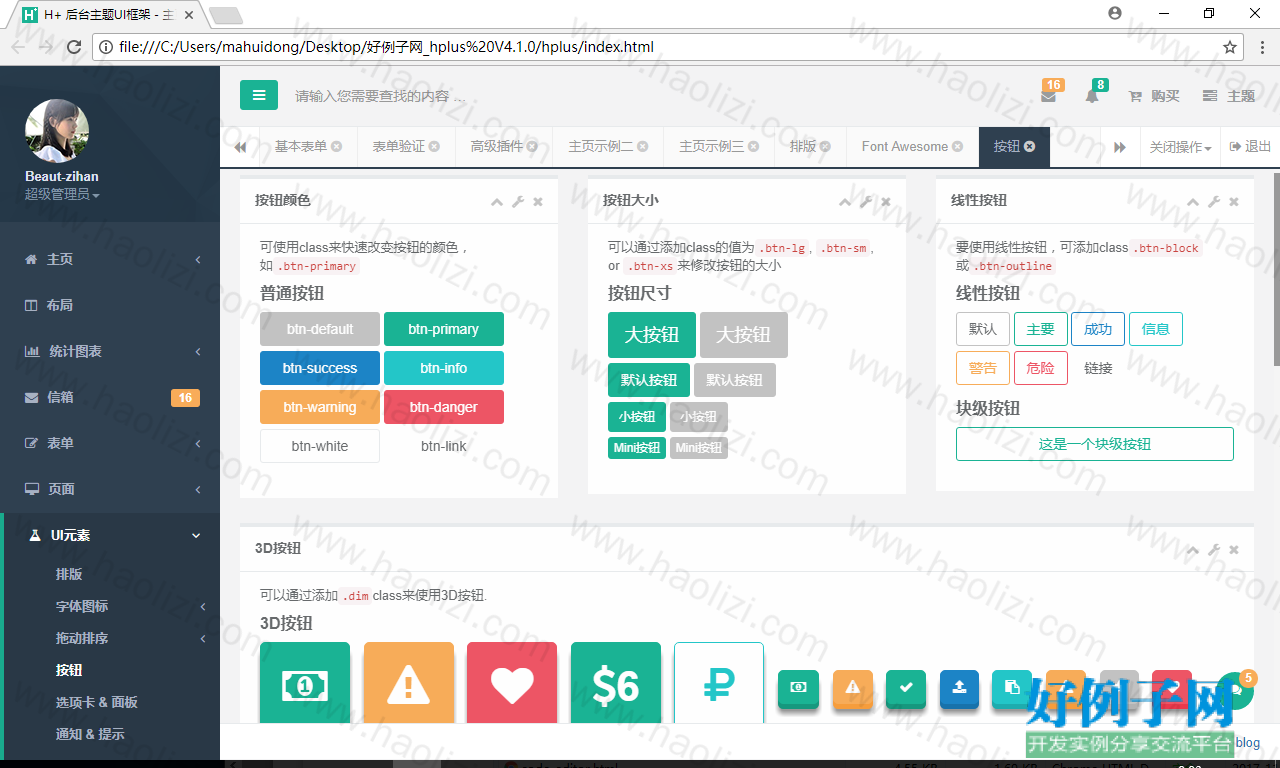This screenshot has width=1280, height=768.
Task: Close the 线性按钮 panel
Action: (1234, 201)
